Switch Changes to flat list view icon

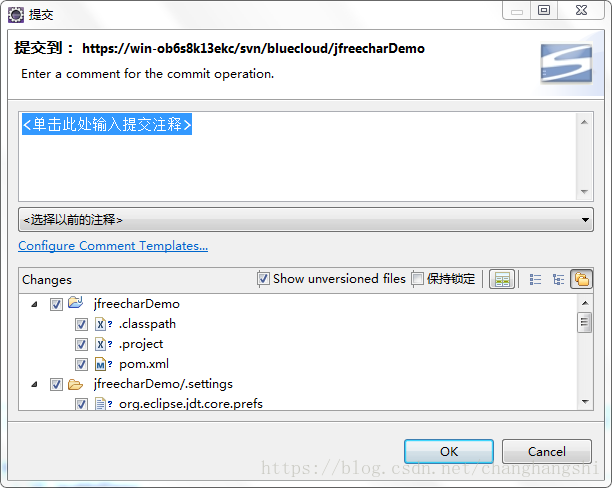click(x=535, y=280)
